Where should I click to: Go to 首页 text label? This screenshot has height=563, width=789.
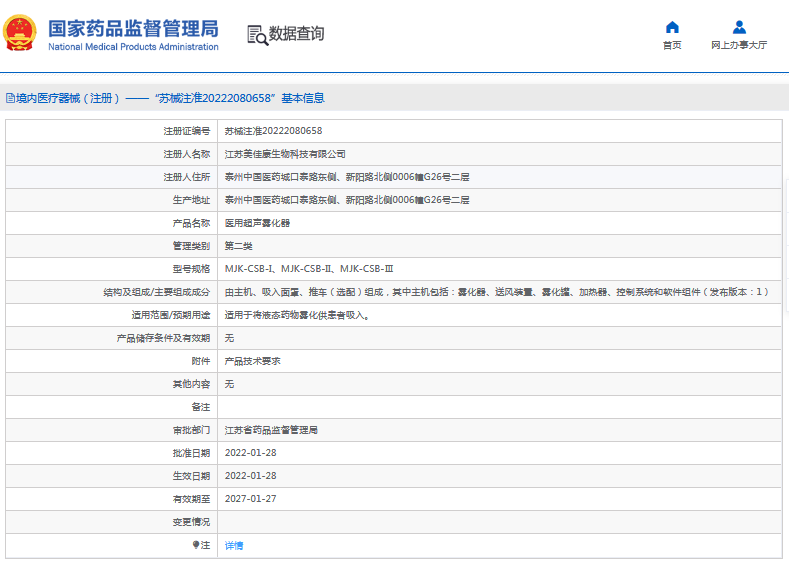coord(672,46)
